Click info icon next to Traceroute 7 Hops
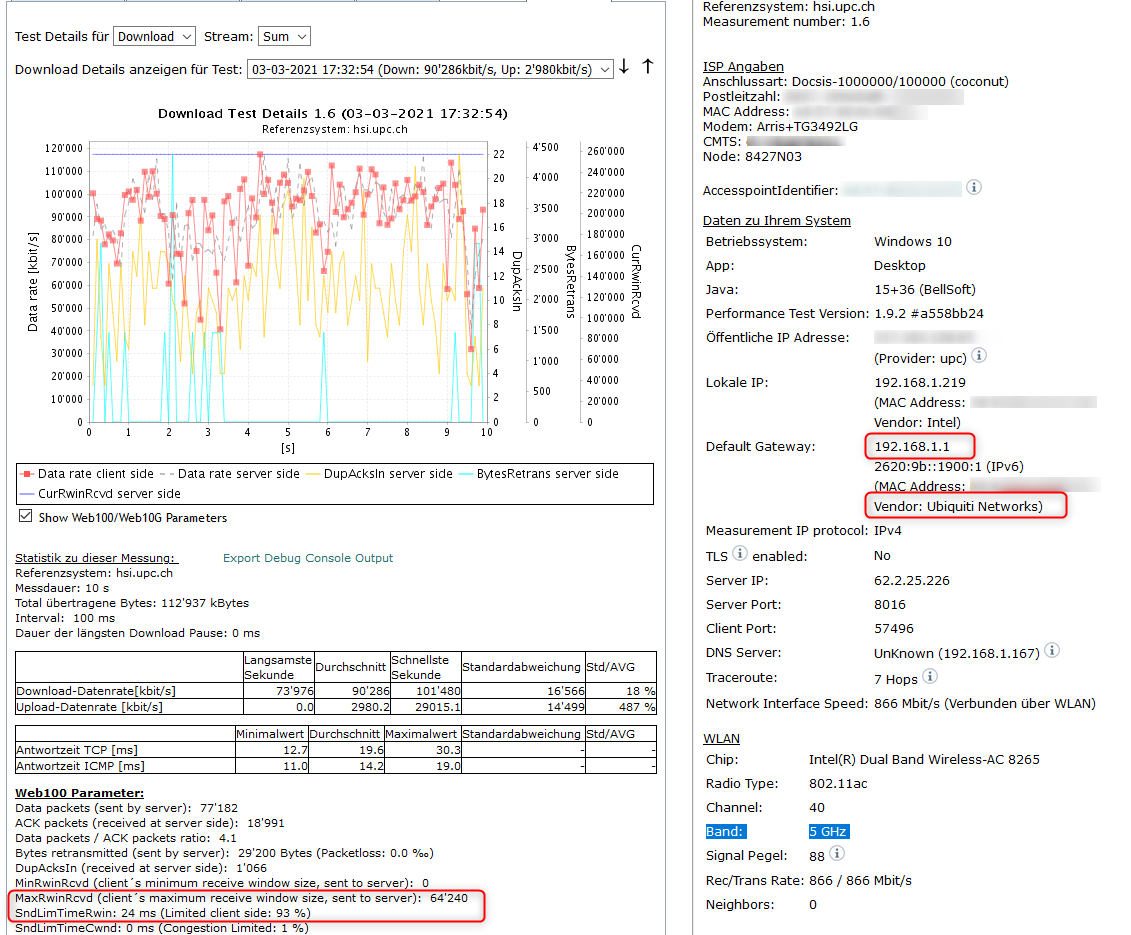This screenshot has width=1131, height=935. tap(931, 676)
